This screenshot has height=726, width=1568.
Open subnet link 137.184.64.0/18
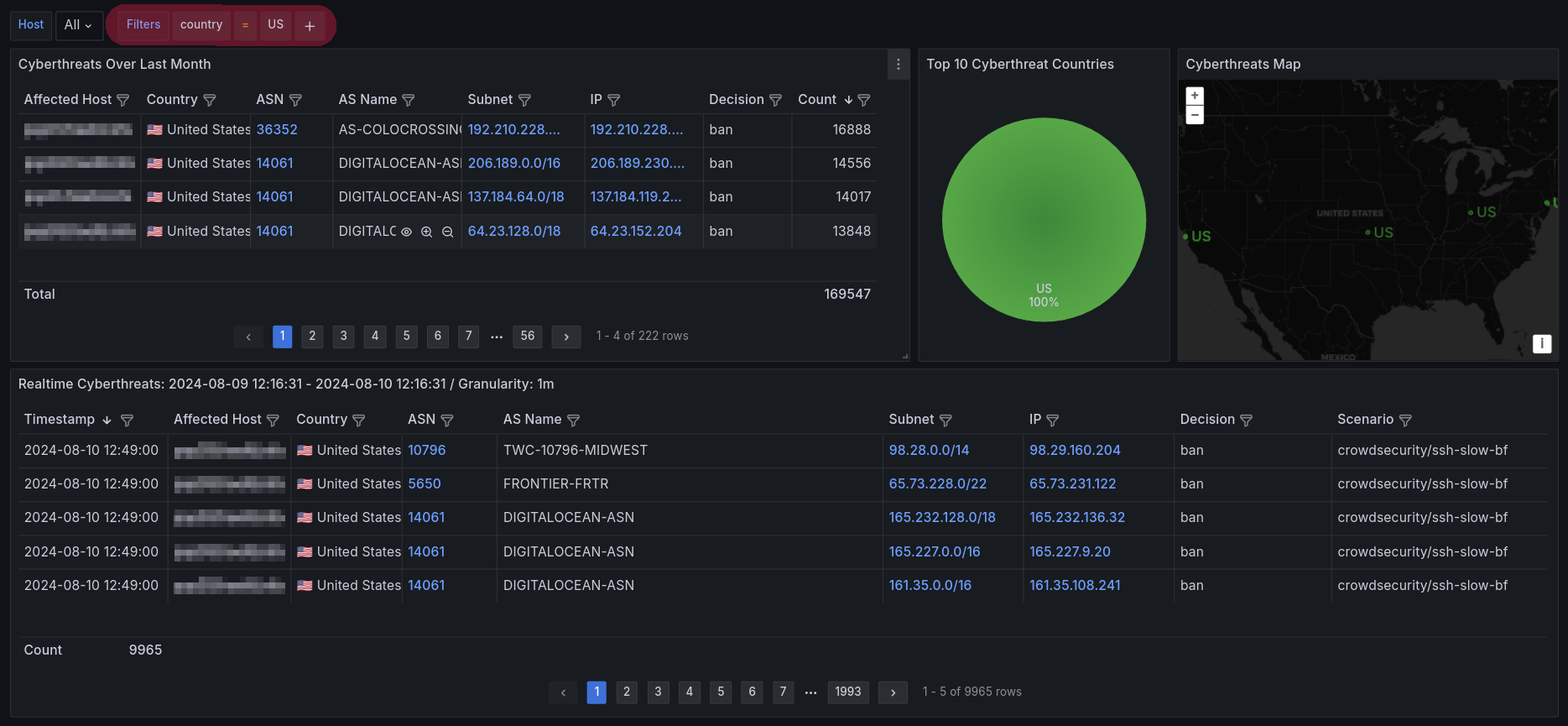516,197
